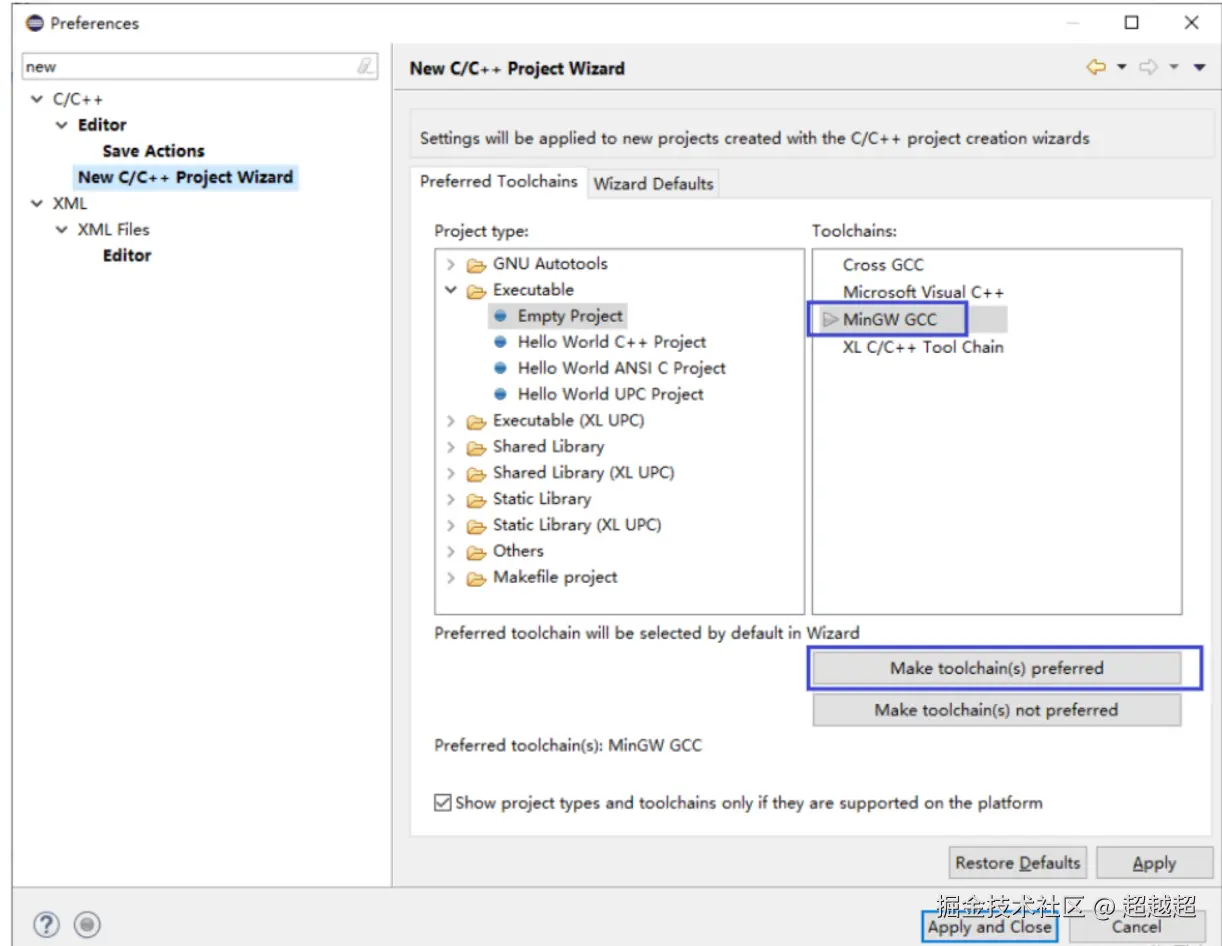Select Save Actions in the preferences tree

click(x=153, y=151)
